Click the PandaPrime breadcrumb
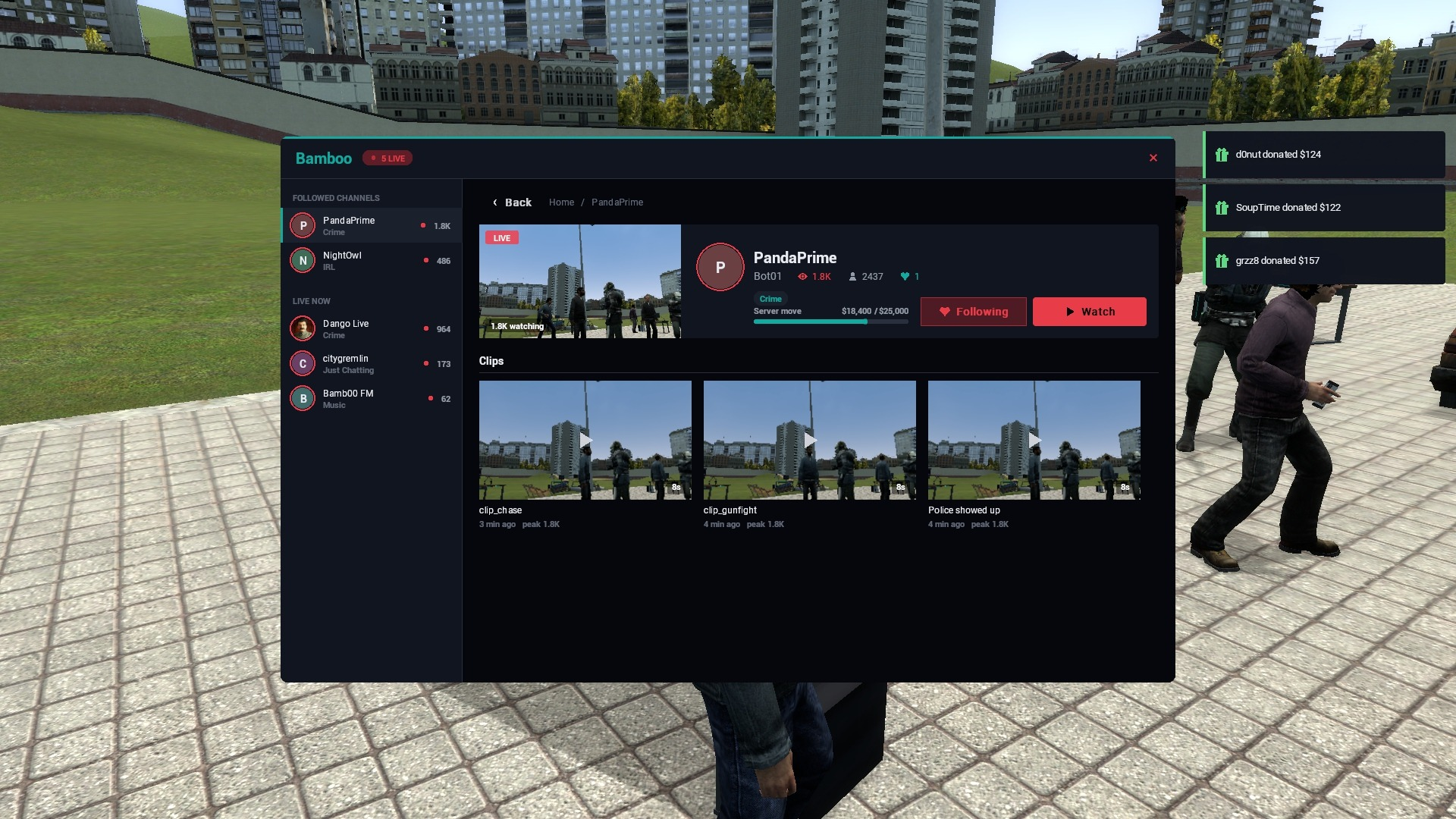Screen dimensions: 1456x819 click(617, 202)
